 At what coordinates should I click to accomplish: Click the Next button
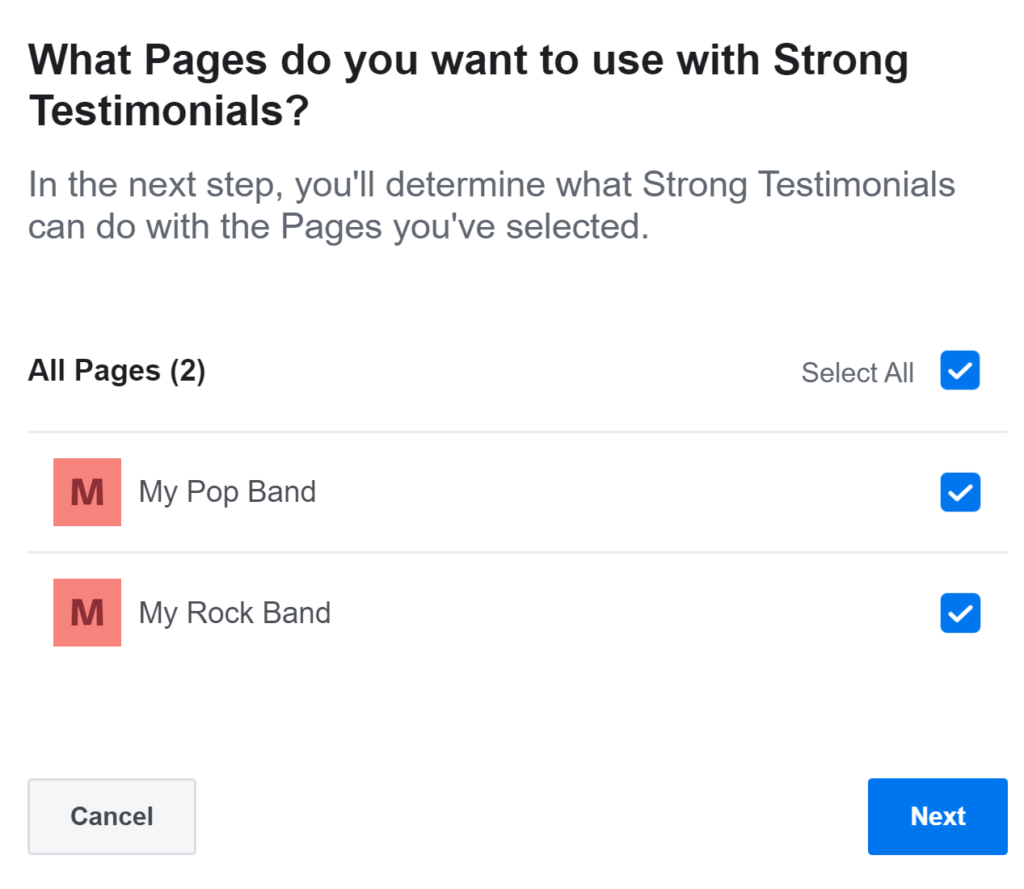938,816
